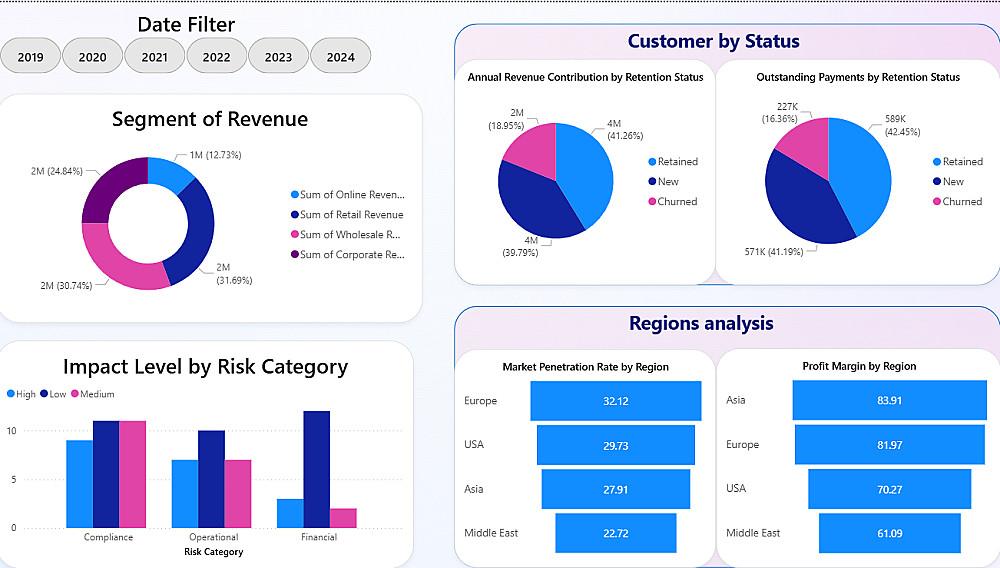This screenshot has width=1000, height=568.
Task: Select Churned in Outstanding Payments legend
Action: [x=957, y=201]
